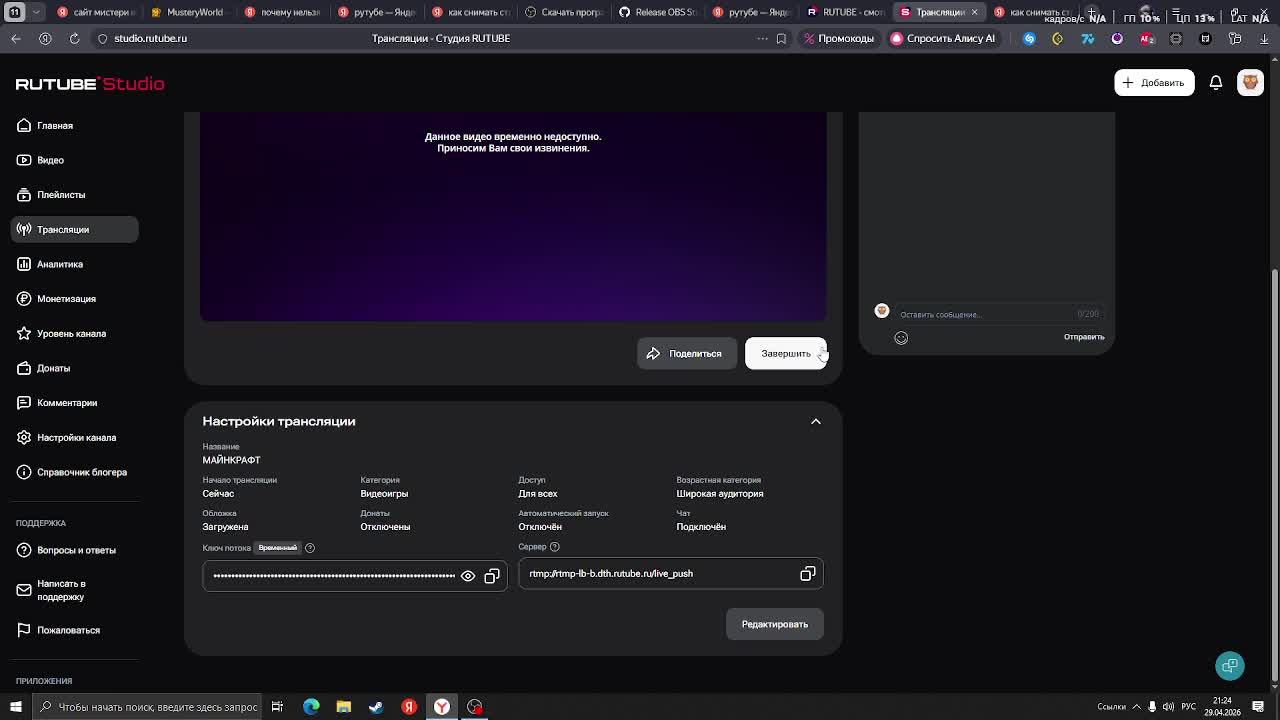Click Завершить to end the stream
Image resolution: width=1280 pixels, height=720 pixels.
(786, 353)
